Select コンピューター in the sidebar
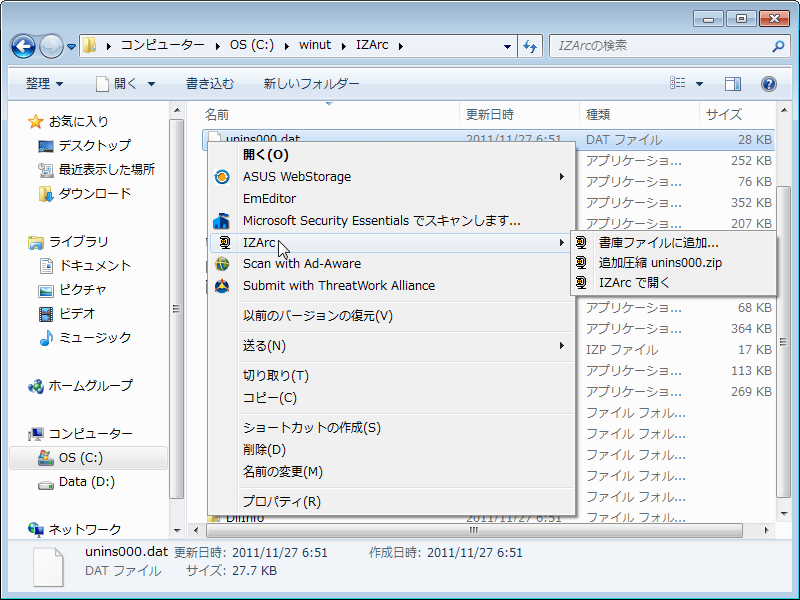Viewport: 800px width, 600px height. tap(80, 434)
